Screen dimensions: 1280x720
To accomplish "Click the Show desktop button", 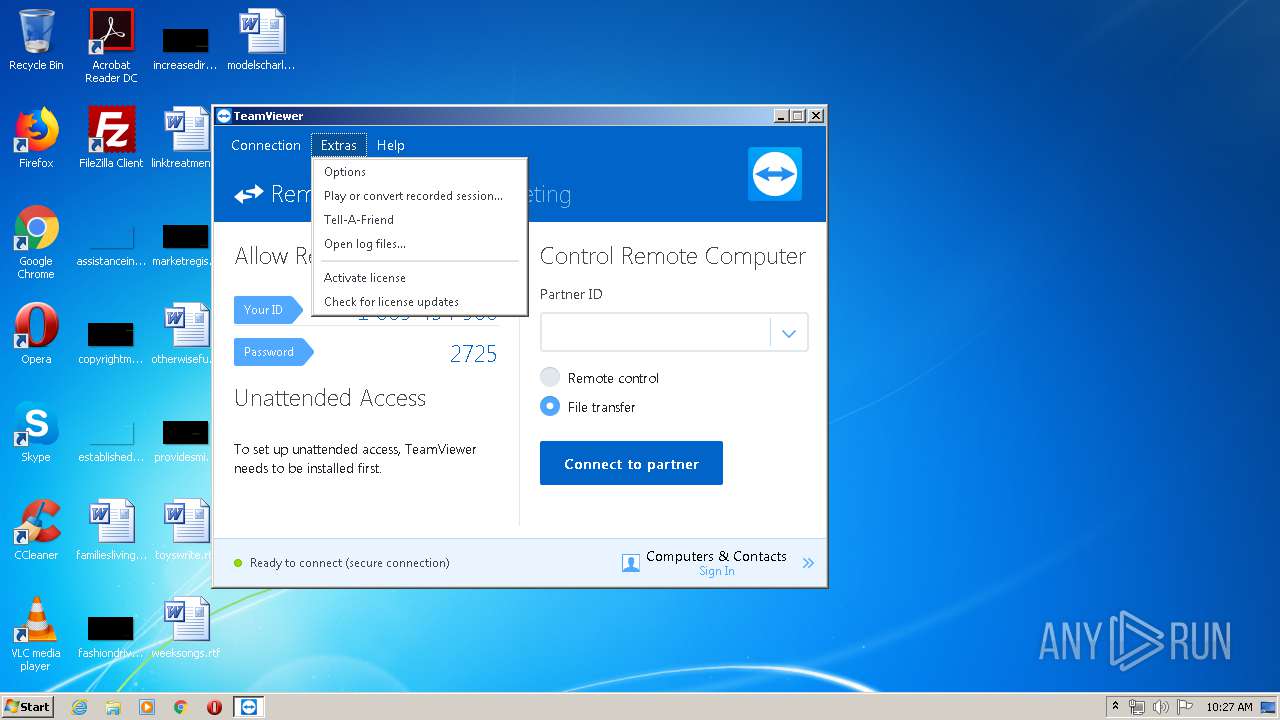I will tap(1270, 707).
